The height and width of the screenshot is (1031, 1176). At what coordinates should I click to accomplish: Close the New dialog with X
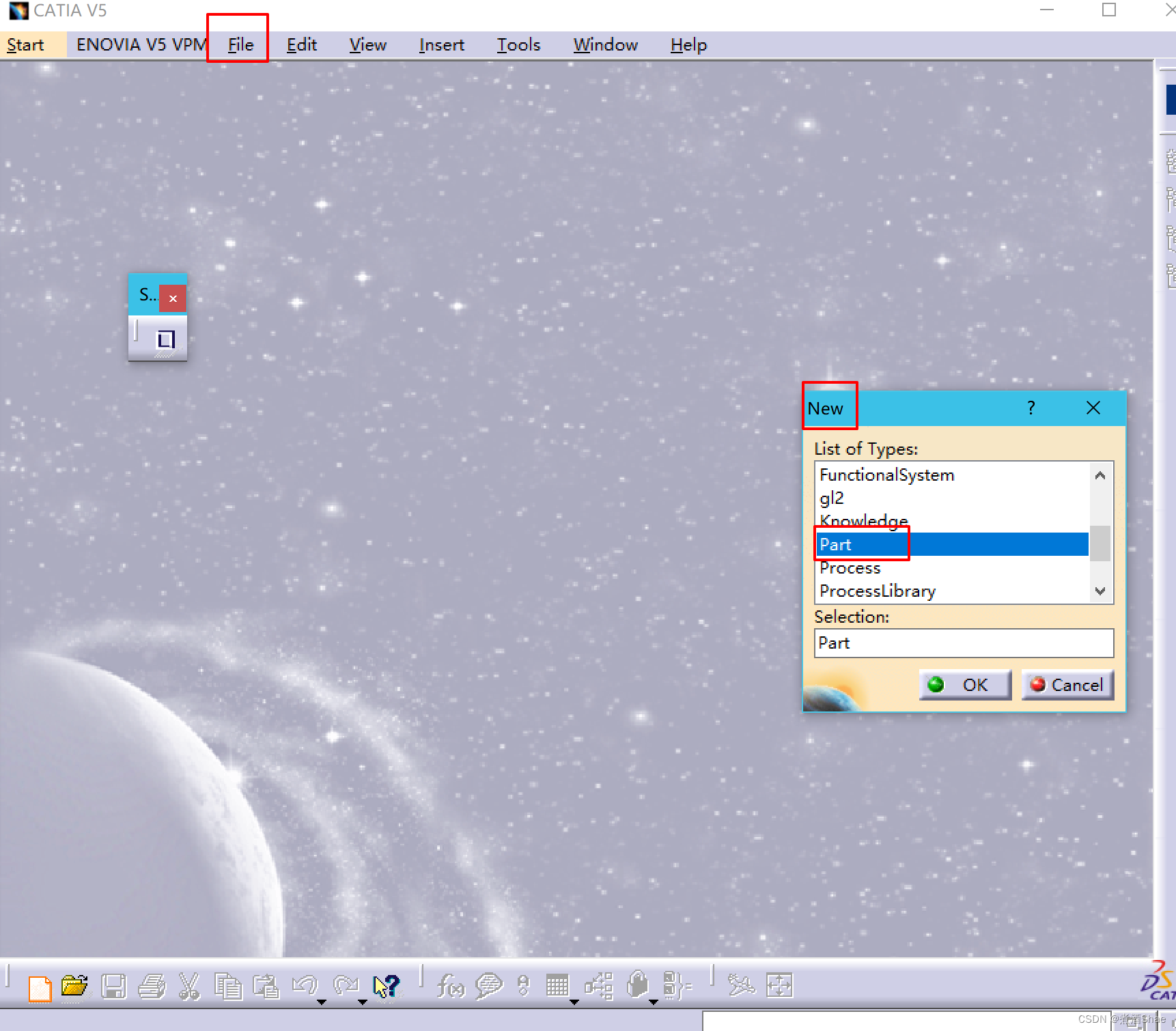pos(1093,408)
